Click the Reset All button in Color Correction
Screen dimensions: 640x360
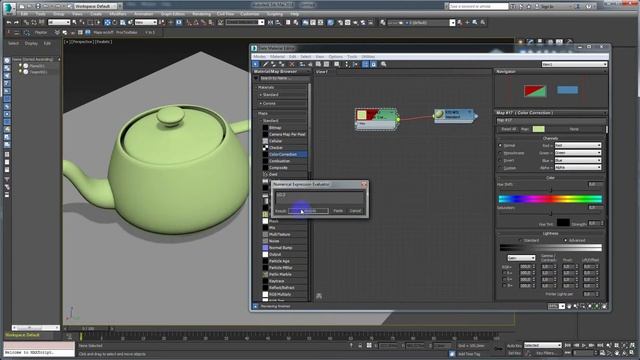click(x=508, y=129)
